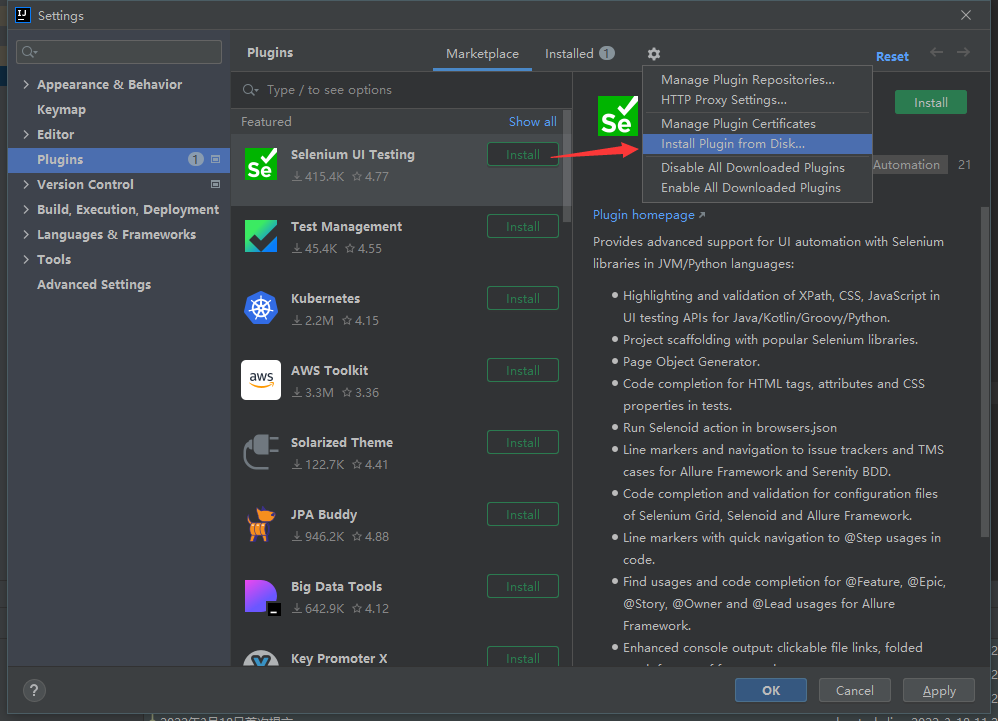
Task: Close the Settings dialog
Action: [966, 15]
